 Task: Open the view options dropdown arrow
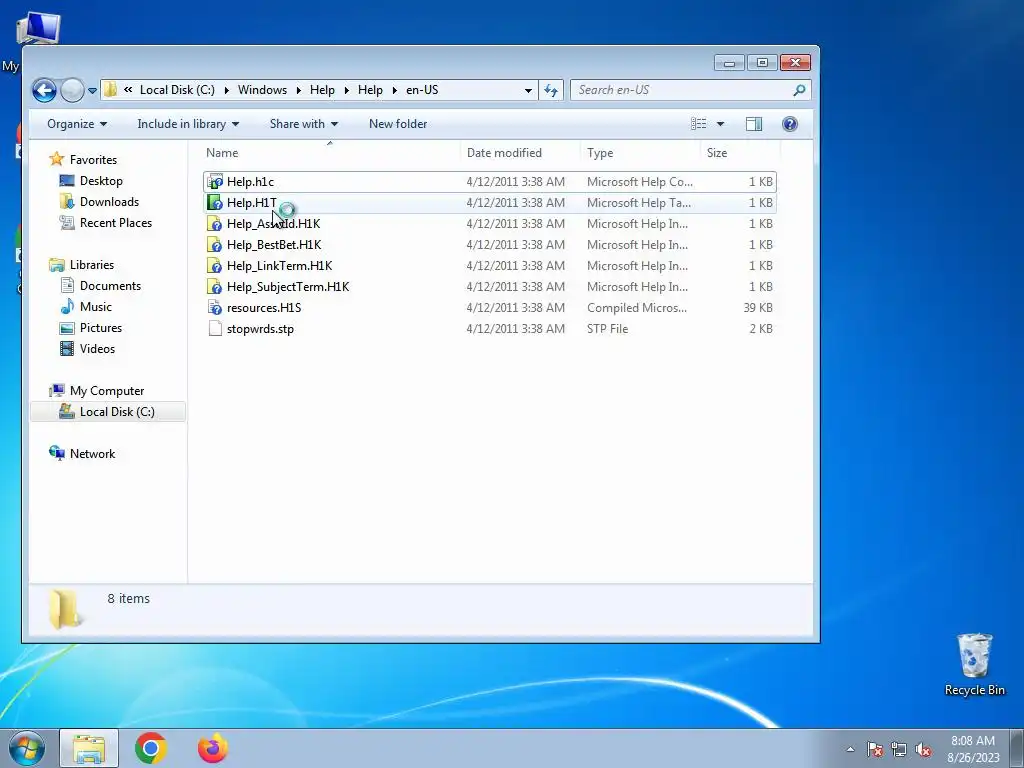(x=720, y=123)
